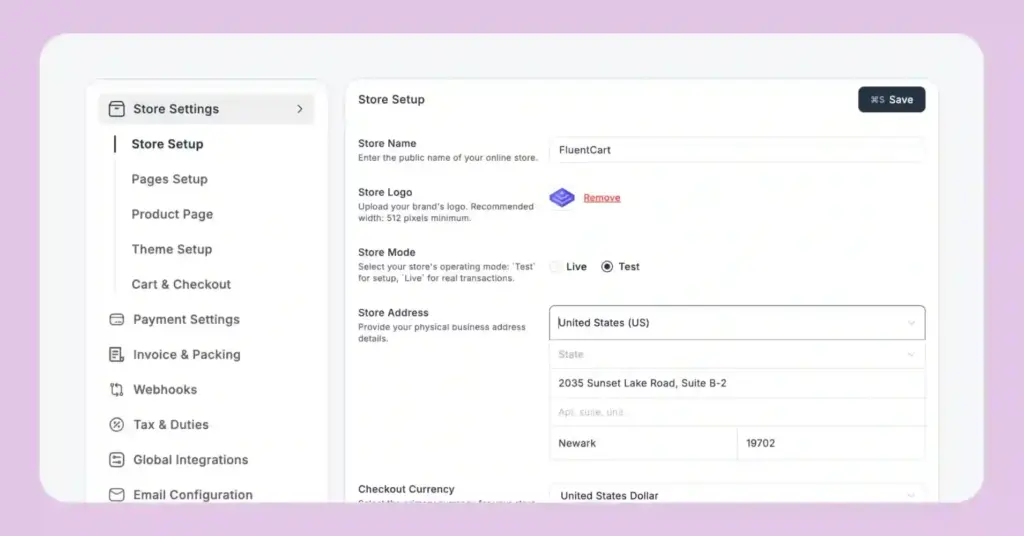1024x536 pixels.
Task: Select the Live store mode radio
Action: 556,267
